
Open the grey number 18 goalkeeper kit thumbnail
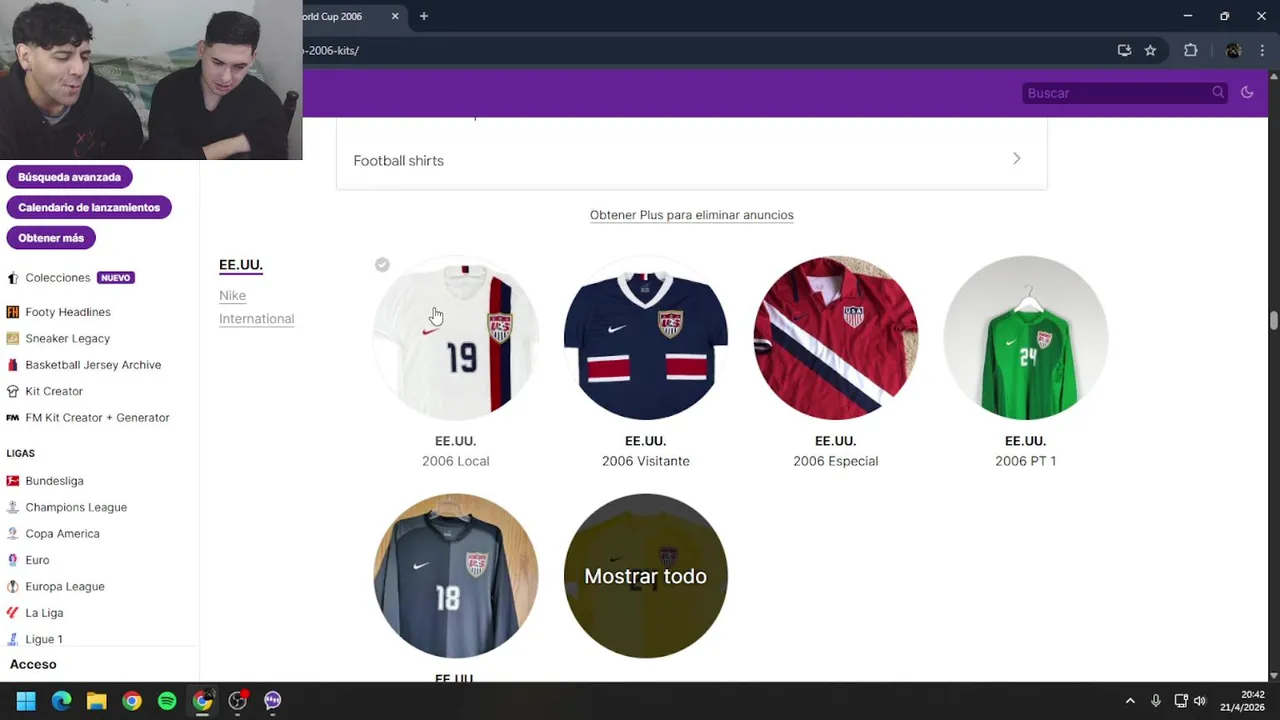(x=456, y=576)
